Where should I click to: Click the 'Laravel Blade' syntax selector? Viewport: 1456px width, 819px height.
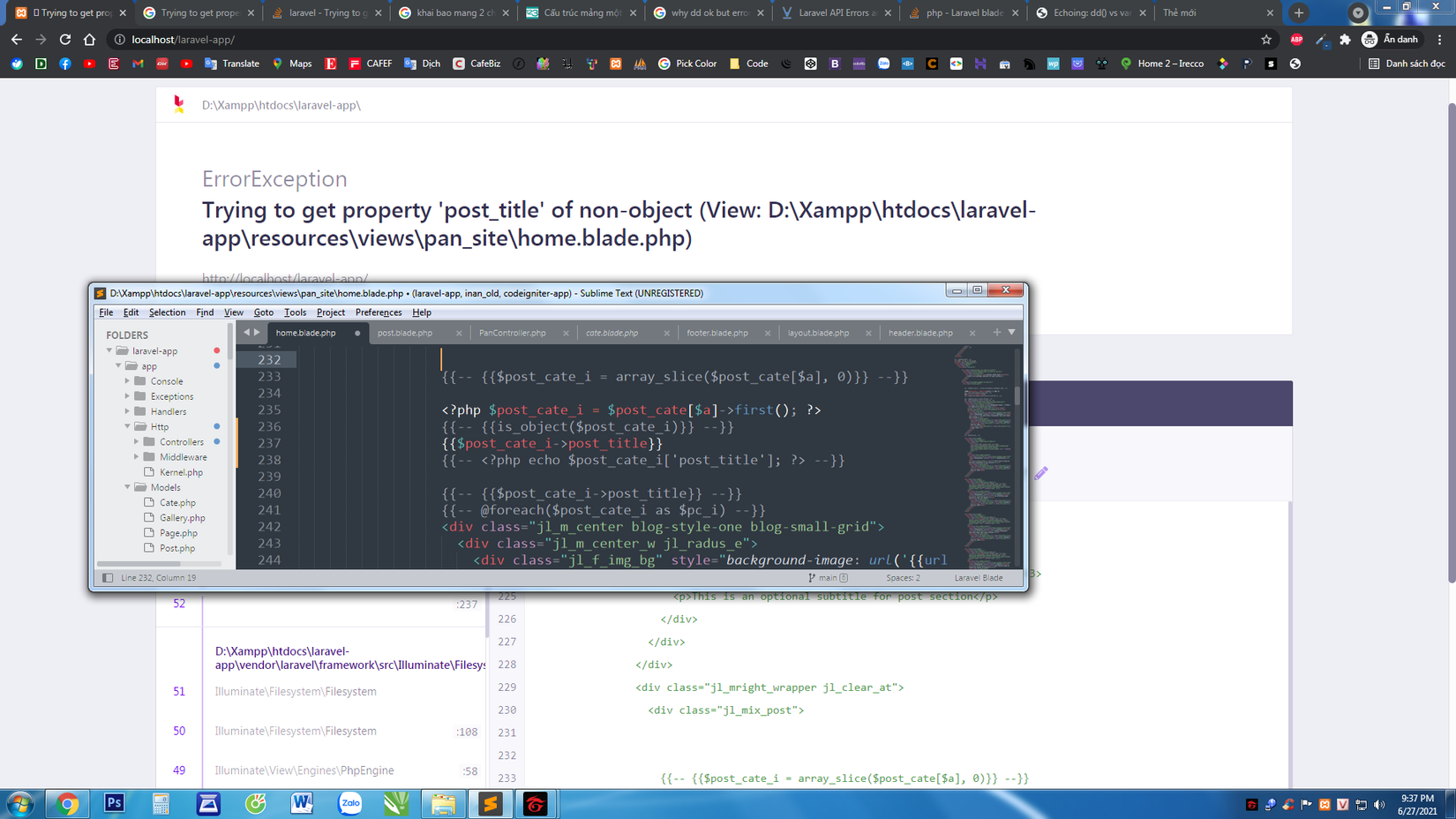[x=978, y=578]
